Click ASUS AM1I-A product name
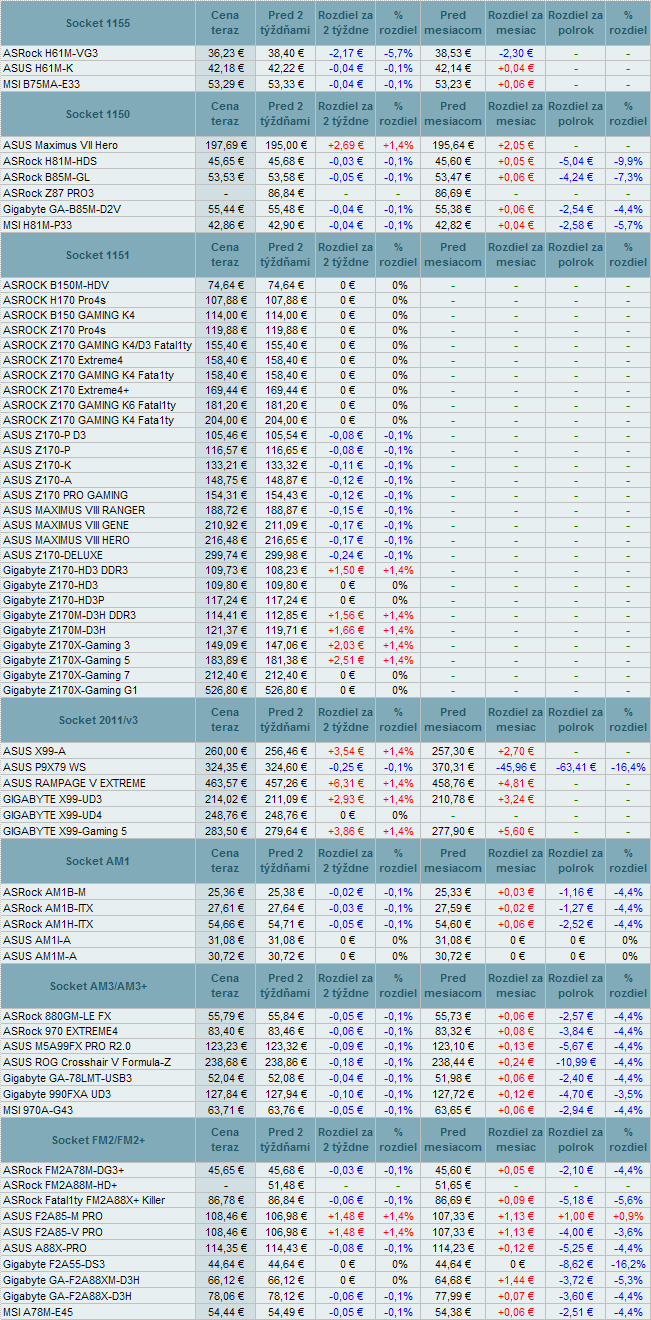This screenshot has height=1320, width=651. (x=36, y=940)
